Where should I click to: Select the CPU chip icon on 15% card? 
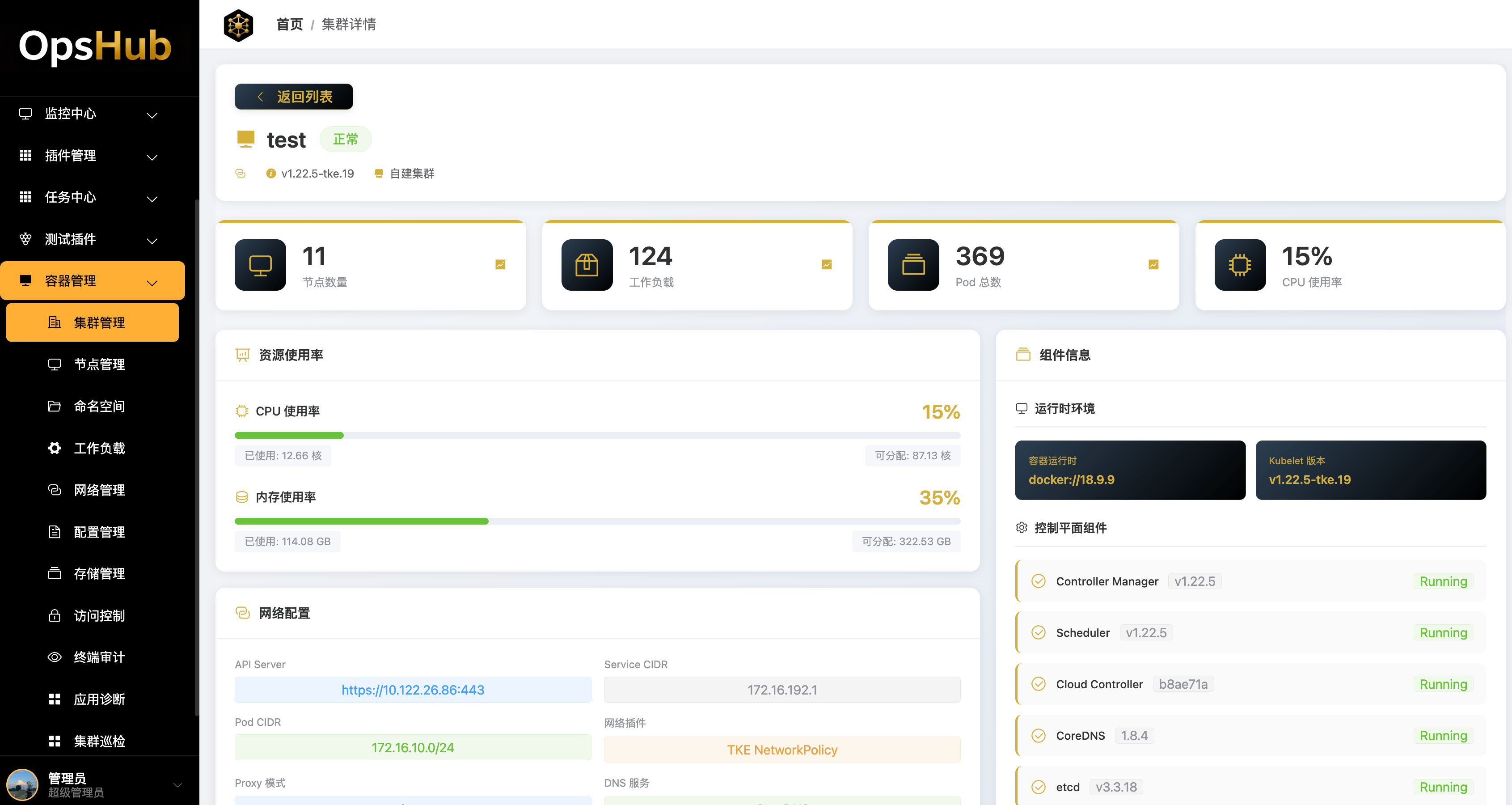coord(1239,265)
